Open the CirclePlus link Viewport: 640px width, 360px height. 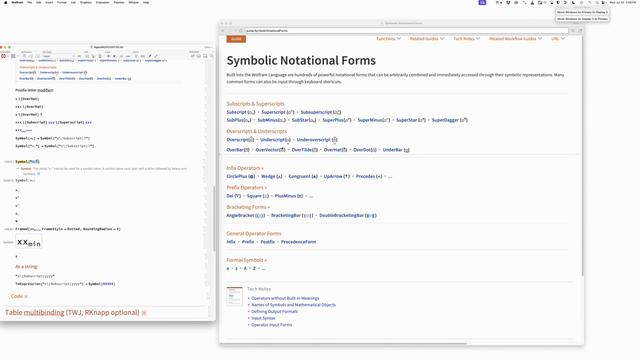click(x=241, y=177)
